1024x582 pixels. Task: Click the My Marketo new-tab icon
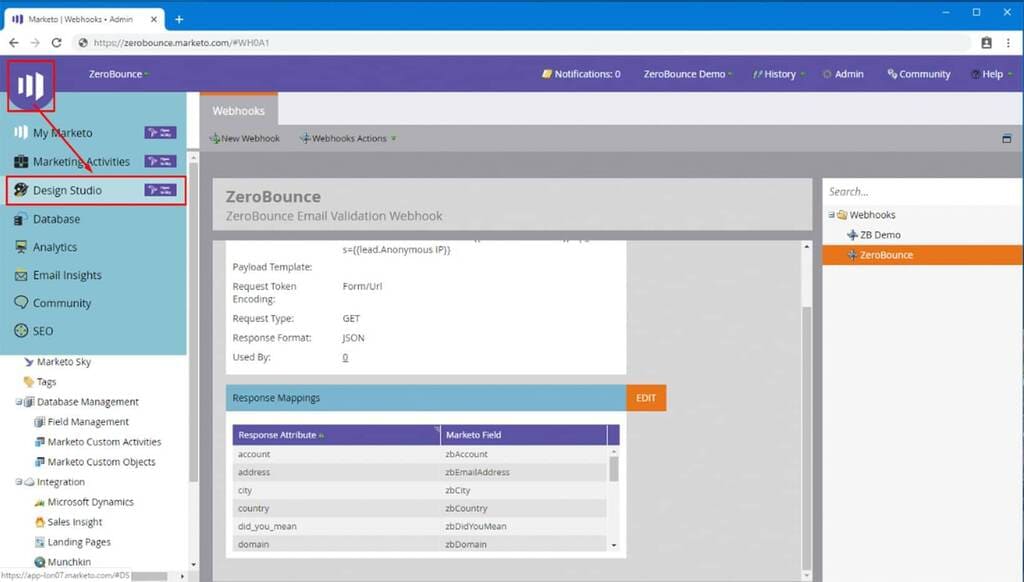click(x=160, y=133)
